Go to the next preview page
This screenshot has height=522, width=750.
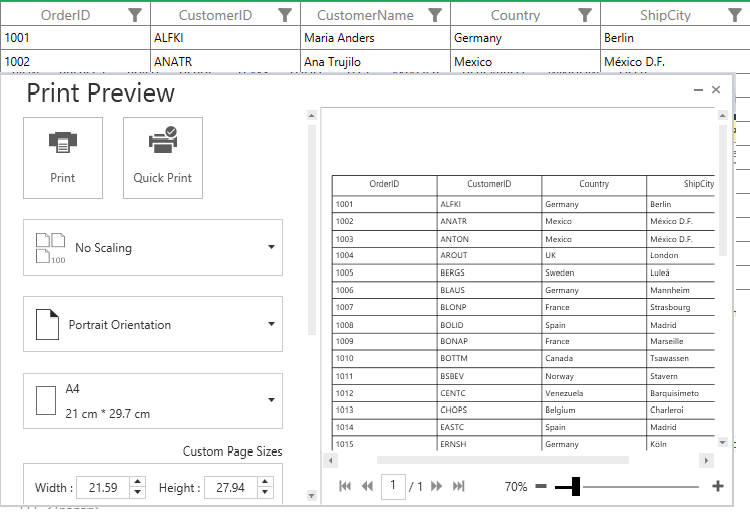pos(436,486)
